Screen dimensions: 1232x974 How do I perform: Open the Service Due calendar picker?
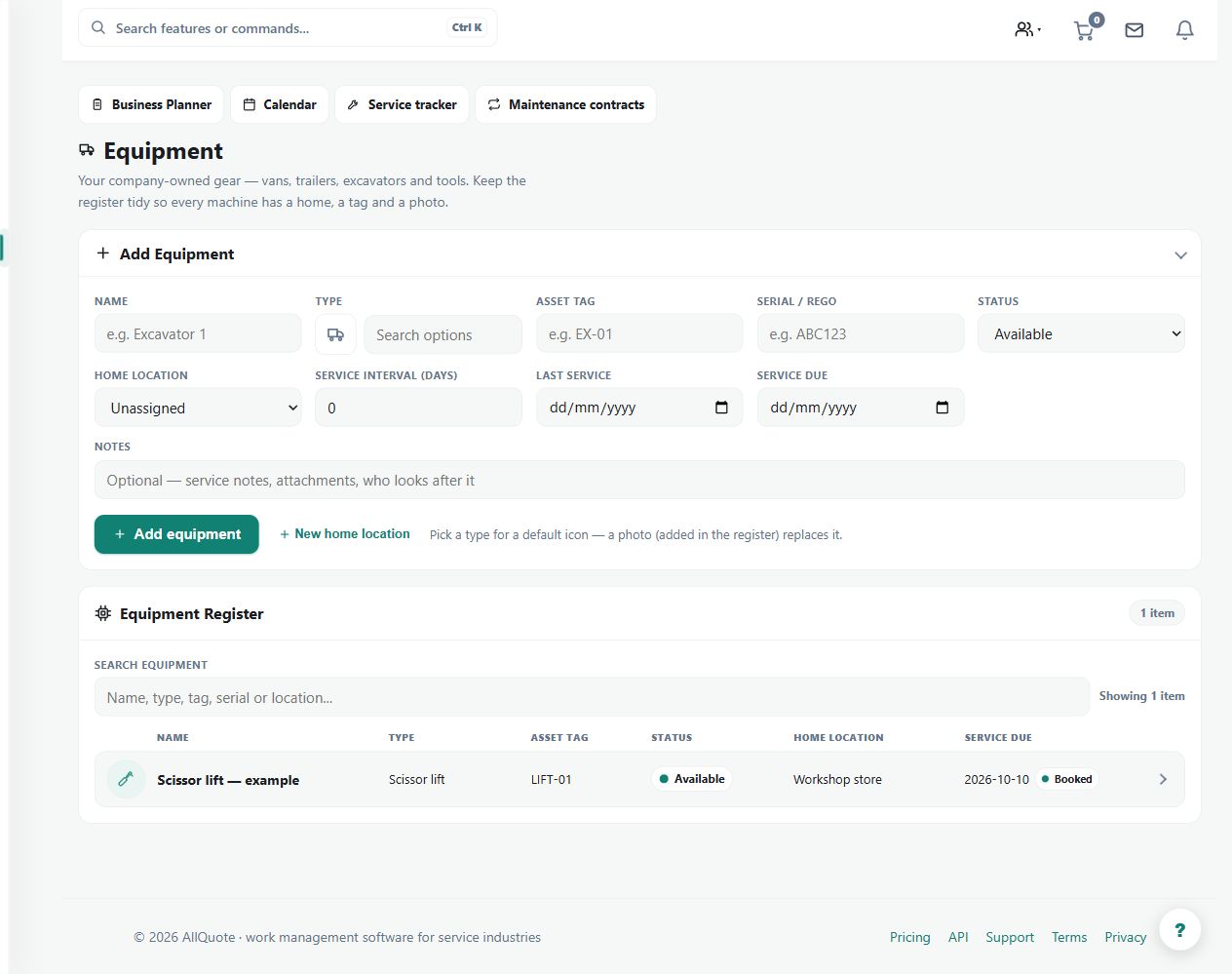click(942, 408)
